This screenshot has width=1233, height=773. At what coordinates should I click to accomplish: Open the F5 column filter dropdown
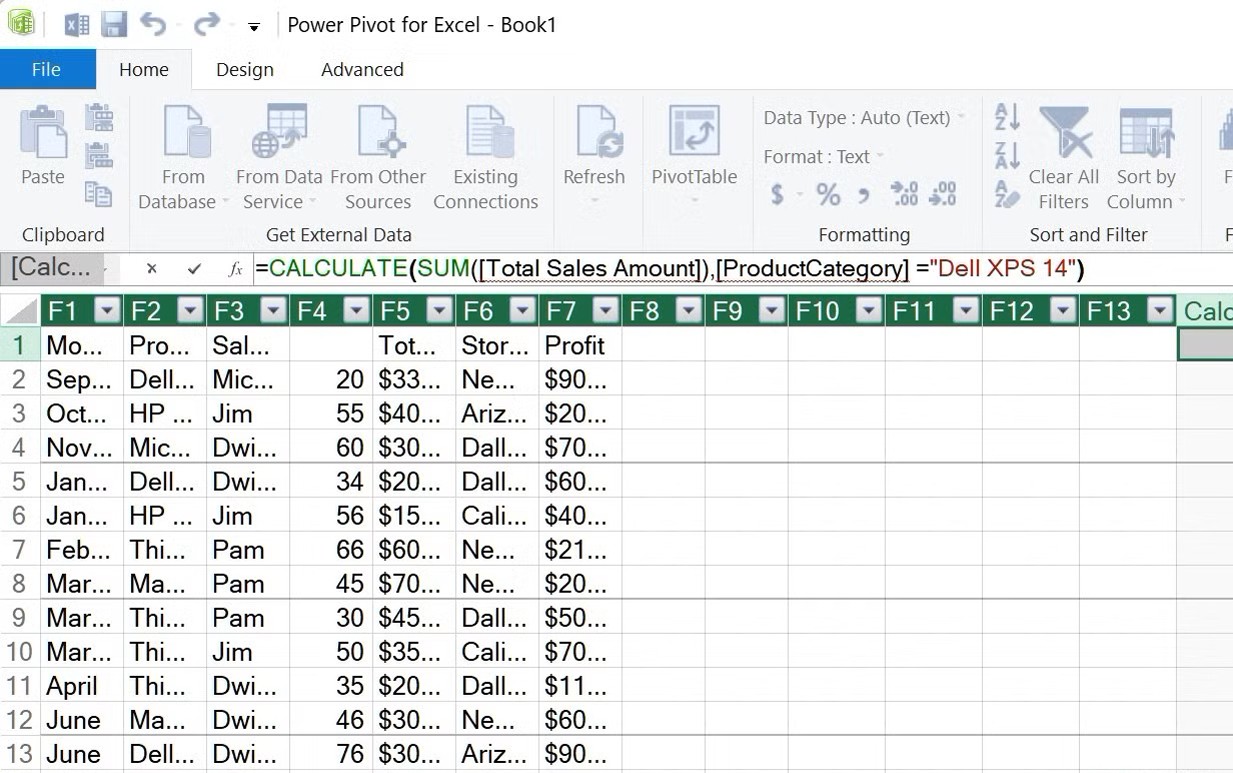439,311
